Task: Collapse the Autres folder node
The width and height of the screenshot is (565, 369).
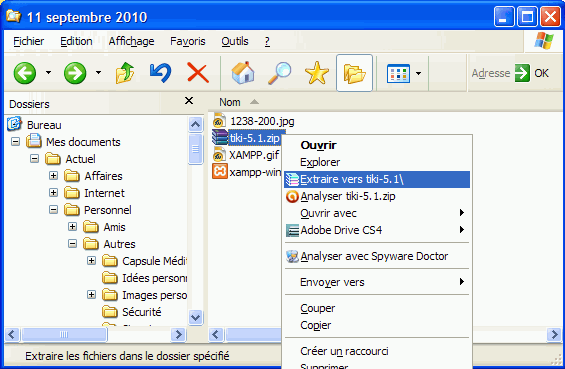Action: pos(72,244)
